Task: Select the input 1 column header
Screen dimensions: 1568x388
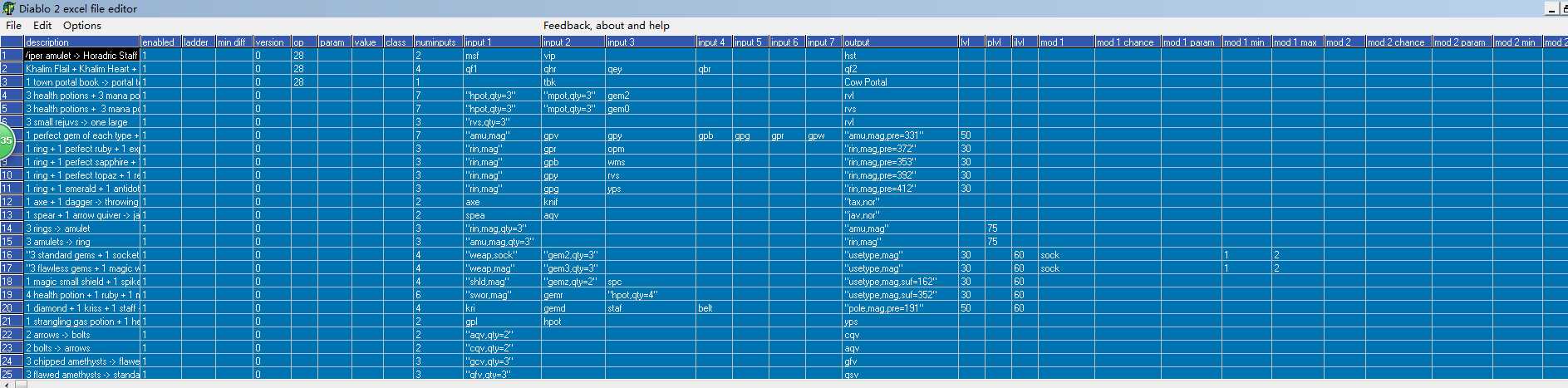Action: tap(502, 42)
